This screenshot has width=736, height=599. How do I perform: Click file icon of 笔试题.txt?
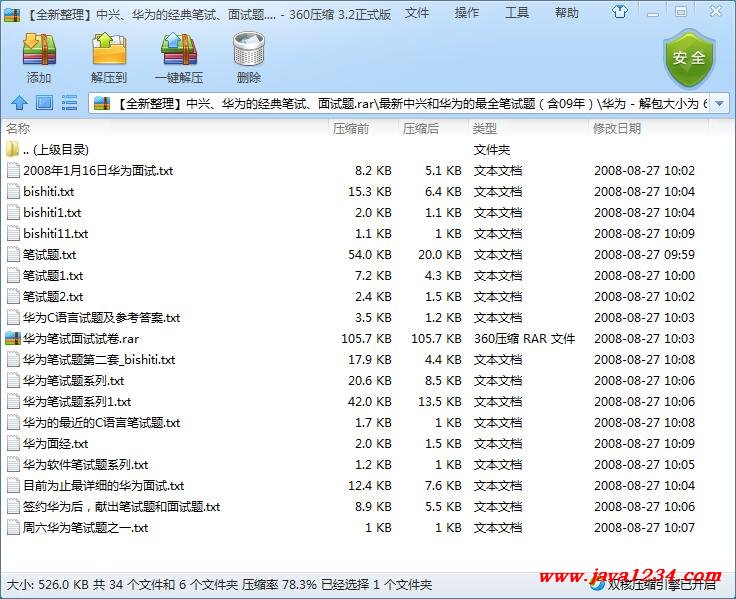coord(13,254)
